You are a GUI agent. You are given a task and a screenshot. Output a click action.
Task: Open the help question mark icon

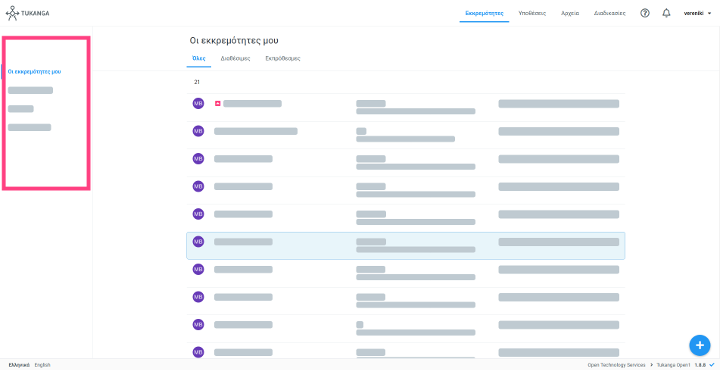645,13
